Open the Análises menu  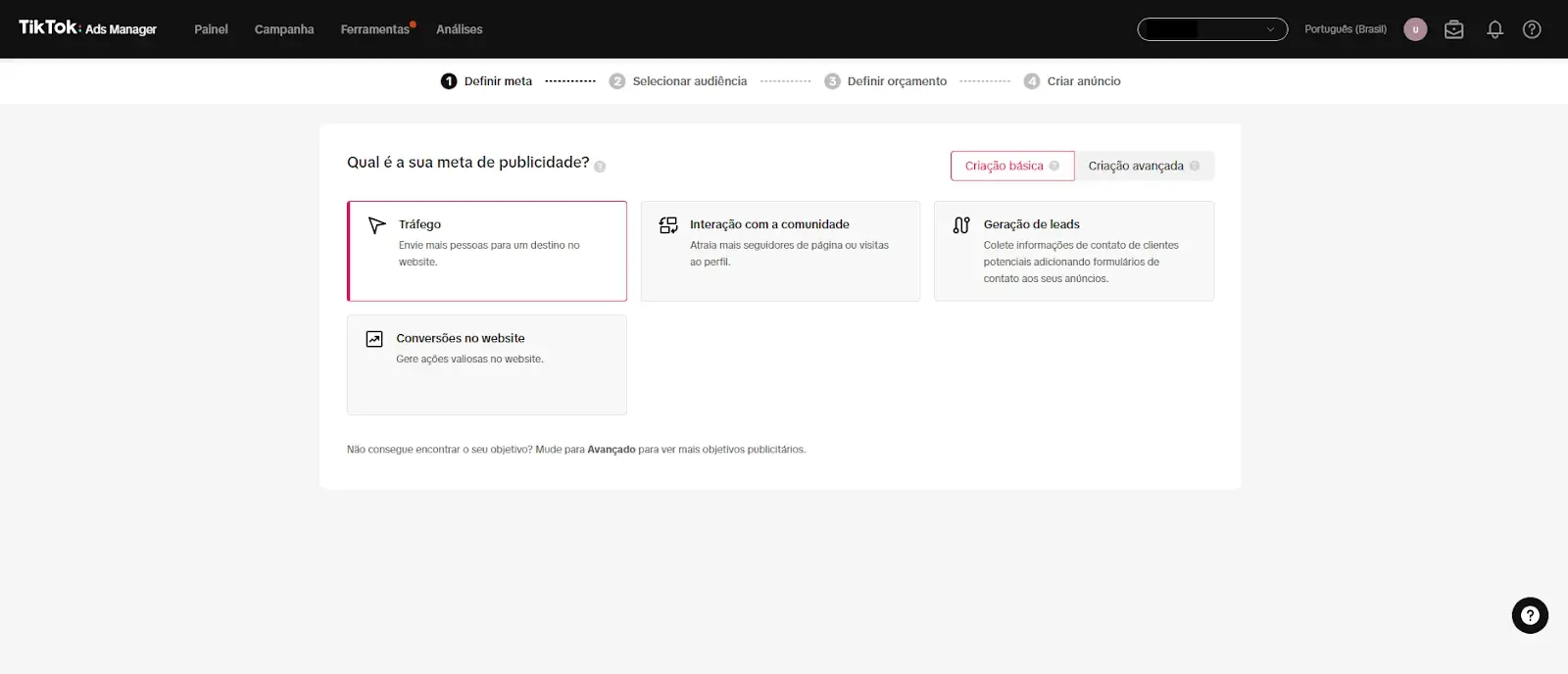tap(460, 29)
